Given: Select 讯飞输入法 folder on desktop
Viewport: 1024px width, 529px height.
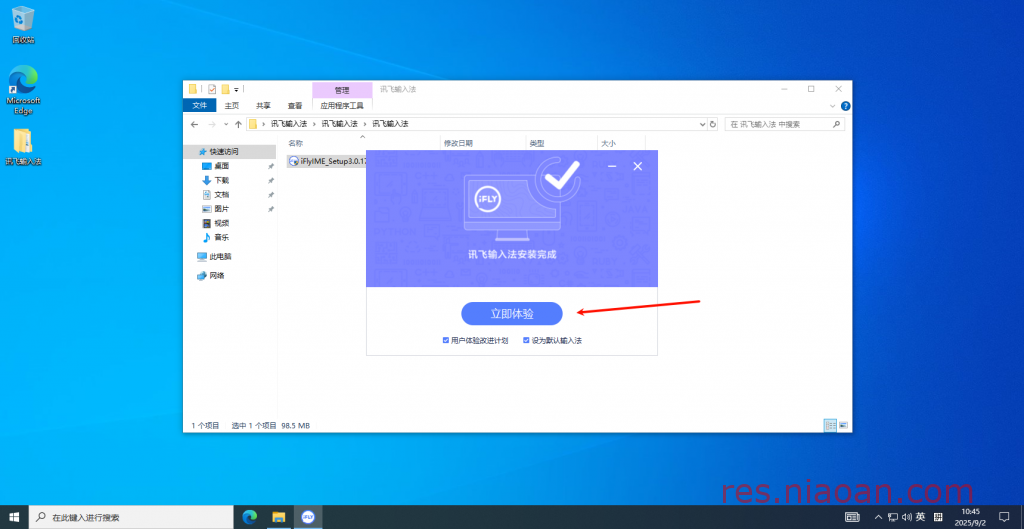Looking at the screenshot, I should click(x=23, y=147).
